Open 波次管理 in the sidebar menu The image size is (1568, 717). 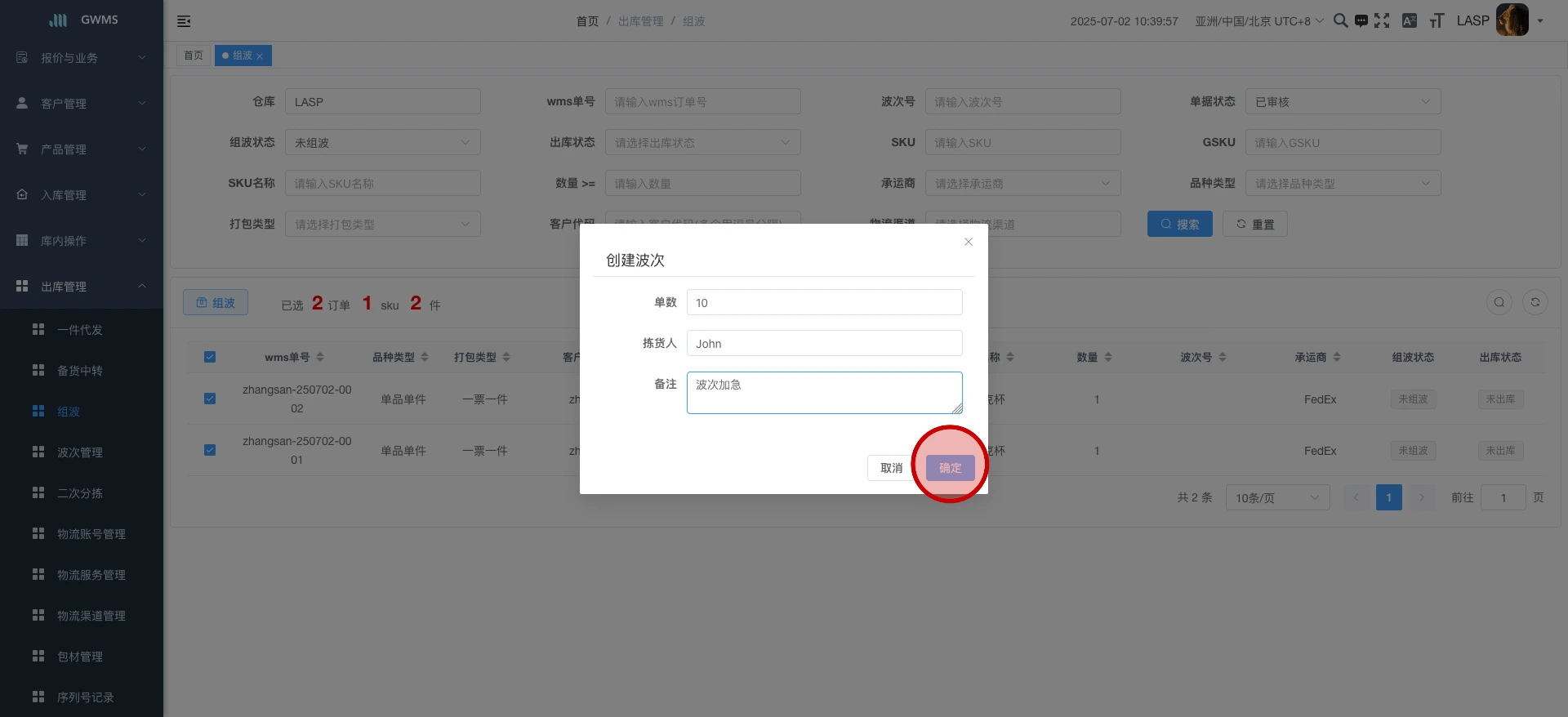(x=80, y=452)
